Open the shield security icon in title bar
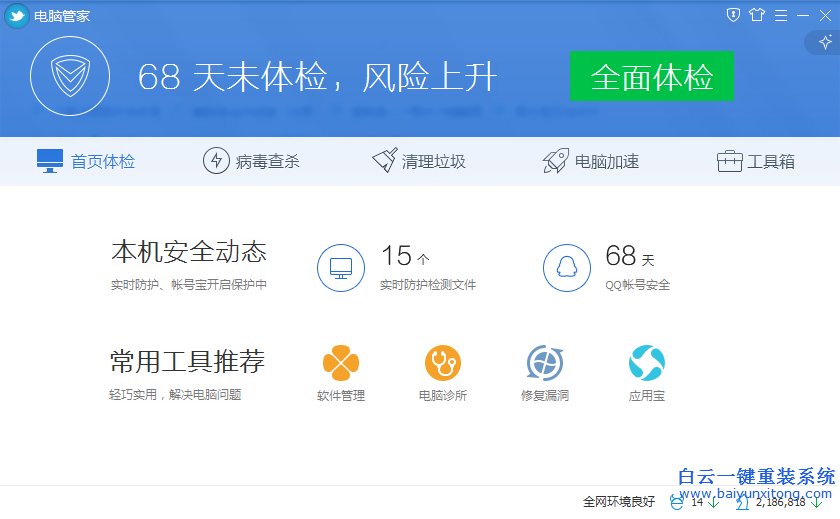The width and height of the screenshot is (840, 519). point(733,15)
